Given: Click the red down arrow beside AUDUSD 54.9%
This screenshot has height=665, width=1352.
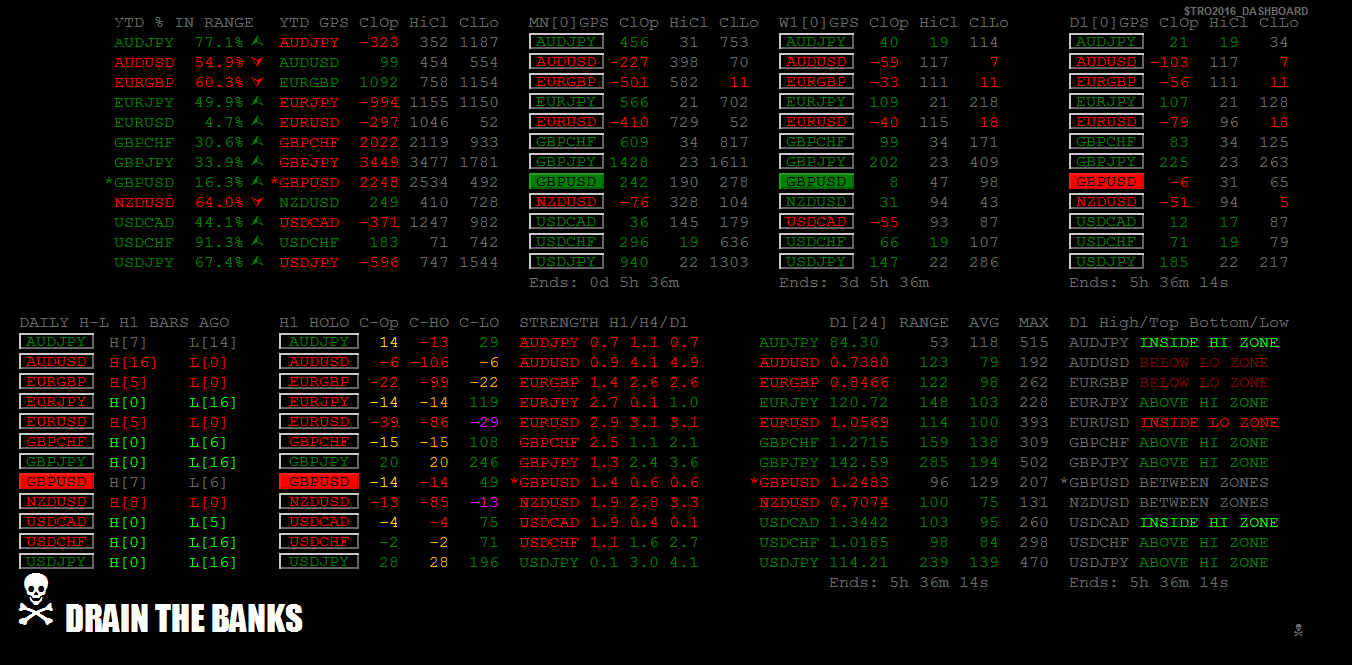Looking at the screenshot, I should pyautogui.click(x=258, y=62).
